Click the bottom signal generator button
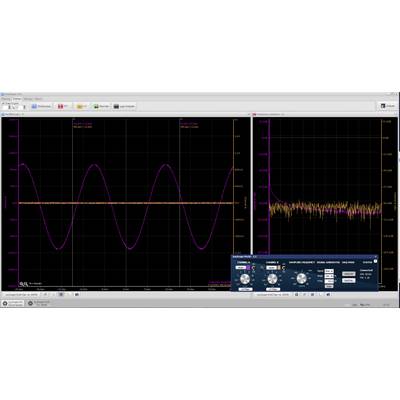This screenshot has width=400, height=400. pos(329,286)
